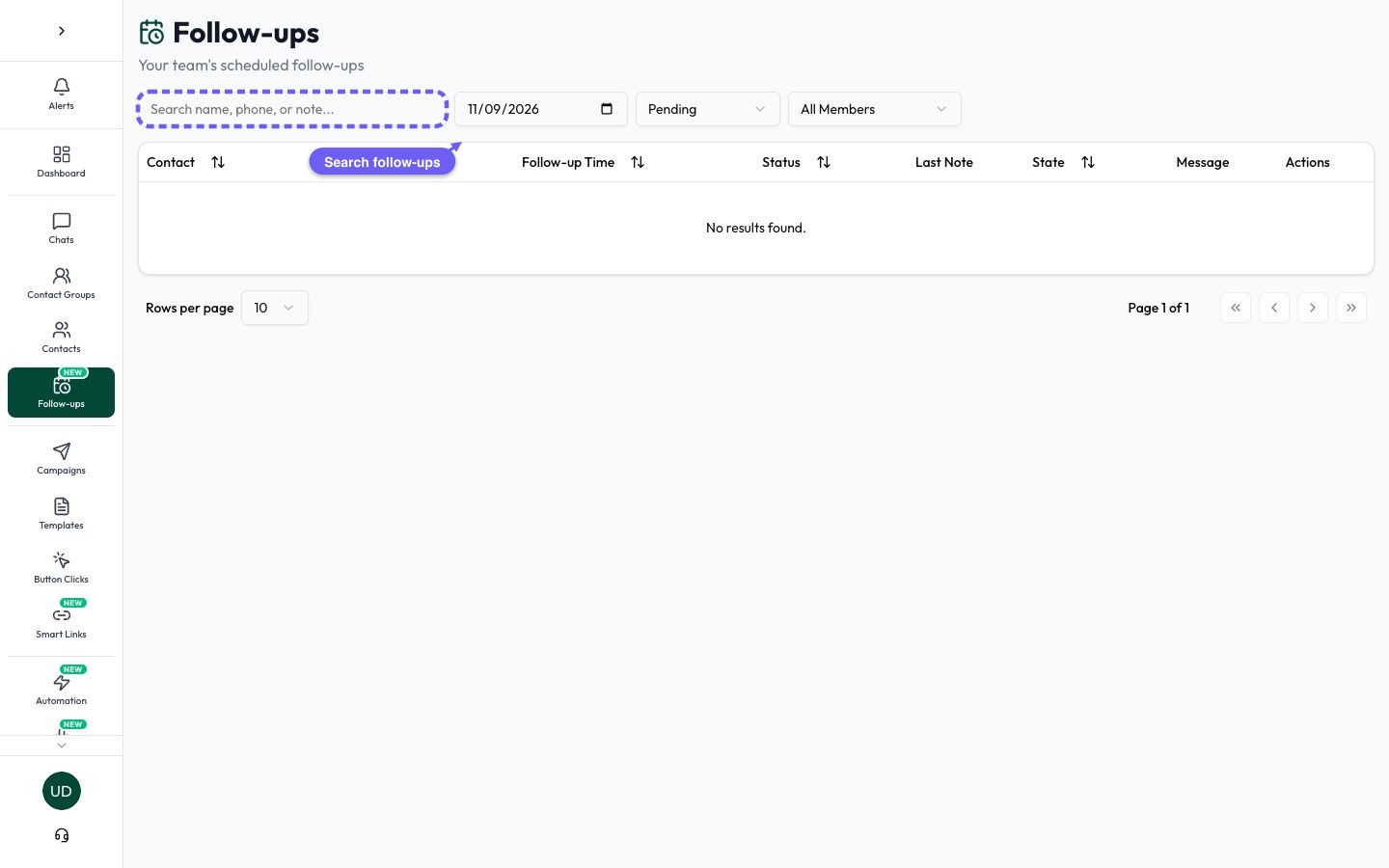Screen dimensions: 1389x868
Task: Click the "Page 1 of 1" indicator
Action: tap(1158, 308)
